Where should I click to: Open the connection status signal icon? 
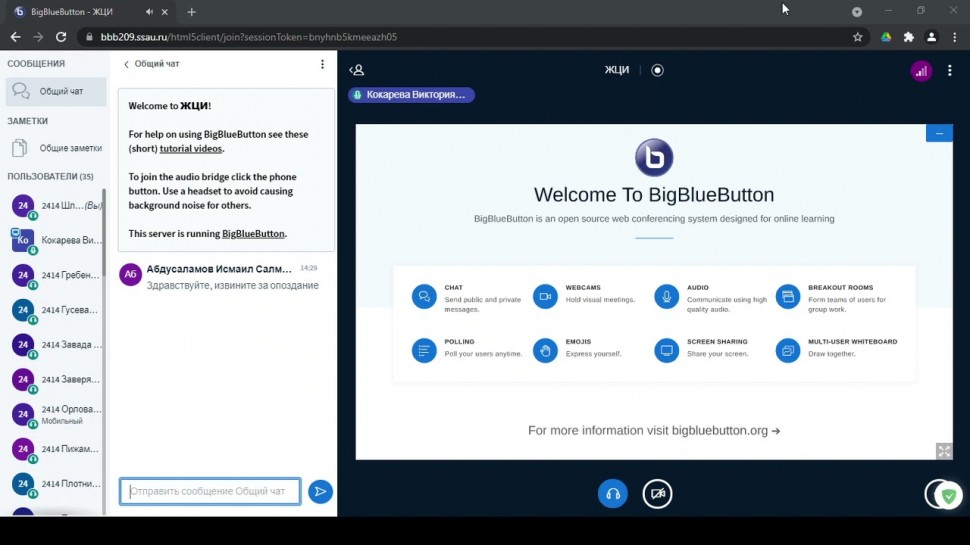920,70
